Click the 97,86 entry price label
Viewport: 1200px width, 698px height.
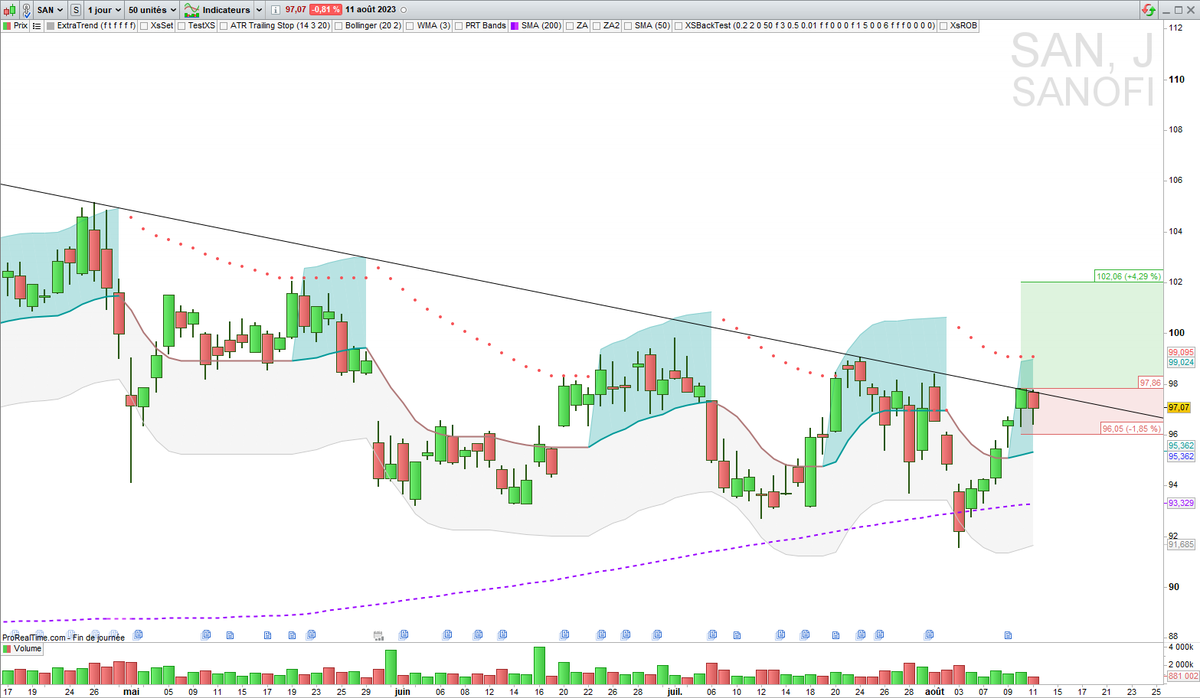pyautogui.click(x=1149, y=383)
